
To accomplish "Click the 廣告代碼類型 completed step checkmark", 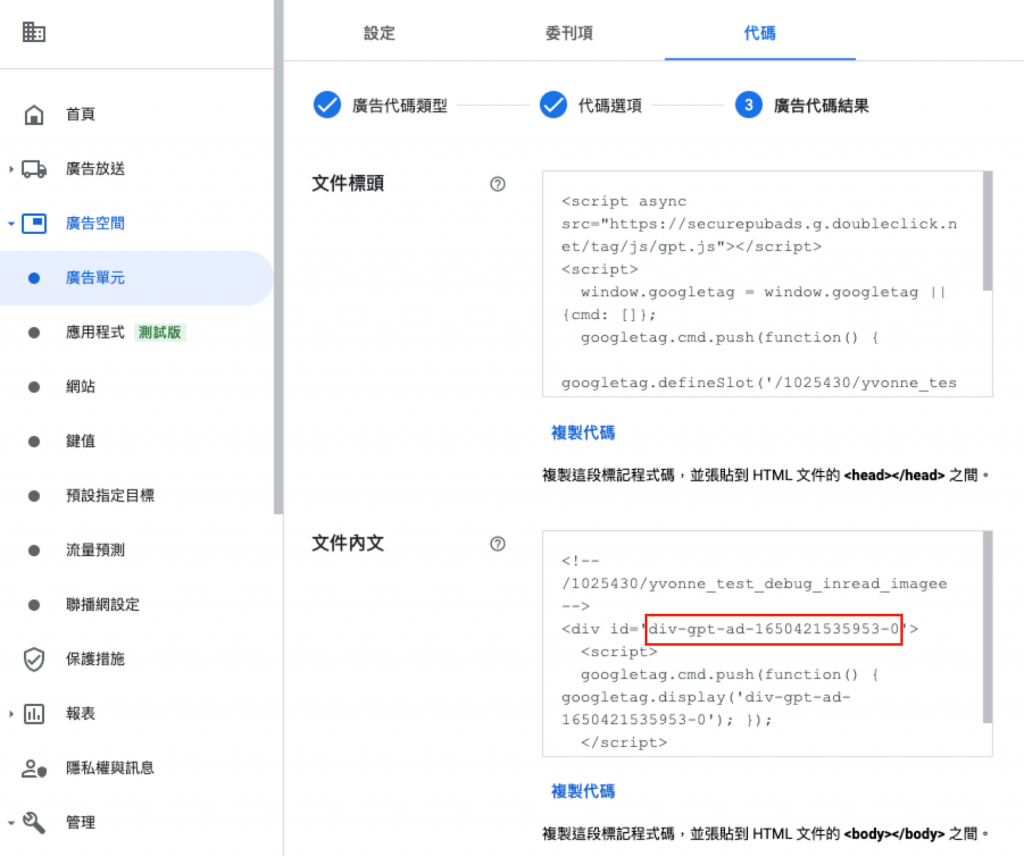I will pyautogui.click(x=327, y=105).
